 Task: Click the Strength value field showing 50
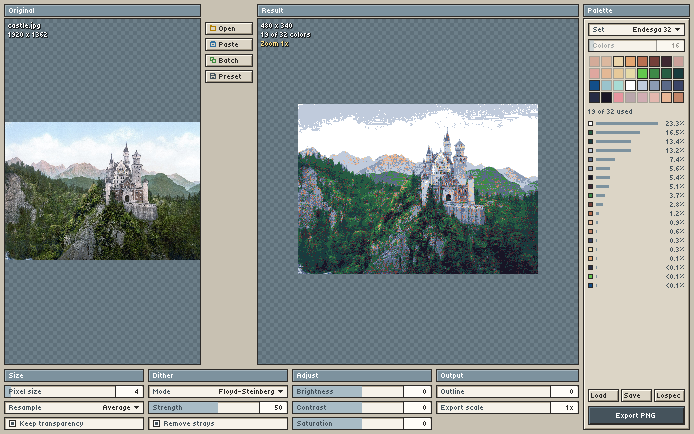274,408
